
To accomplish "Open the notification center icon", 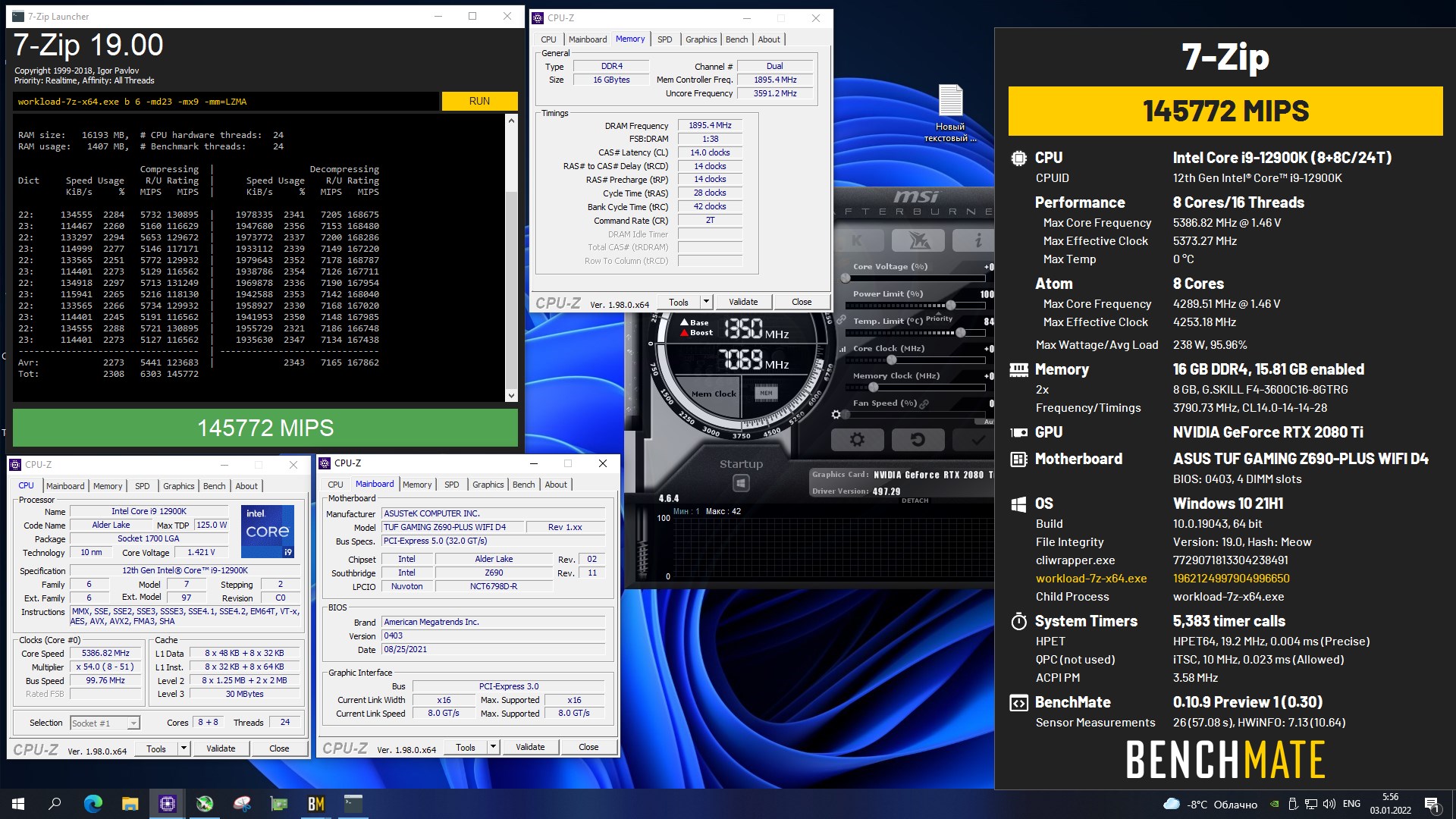I will coord(1432,804).
